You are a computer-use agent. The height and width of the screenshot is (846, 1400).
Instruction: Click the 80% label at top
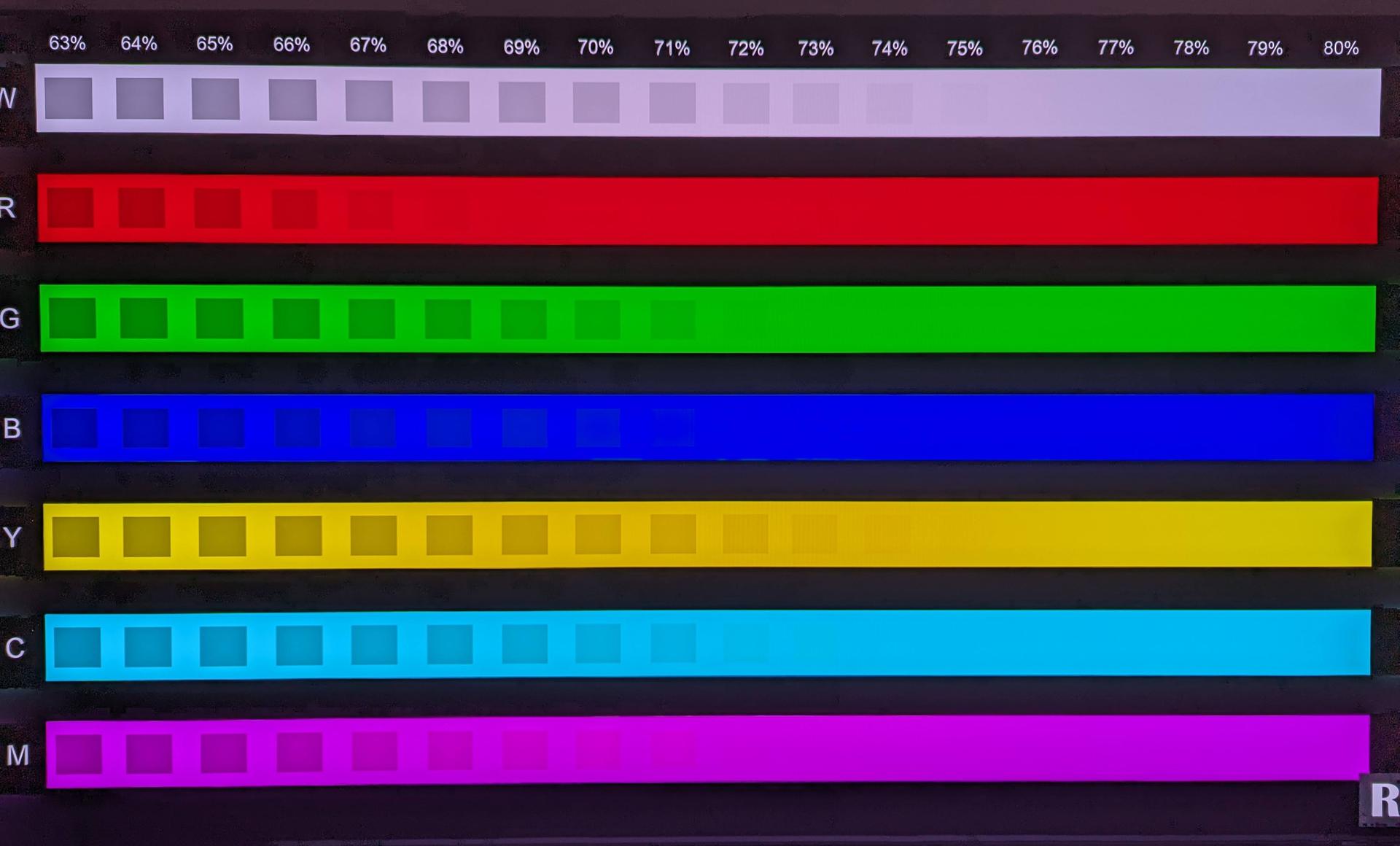[1340, 48]
